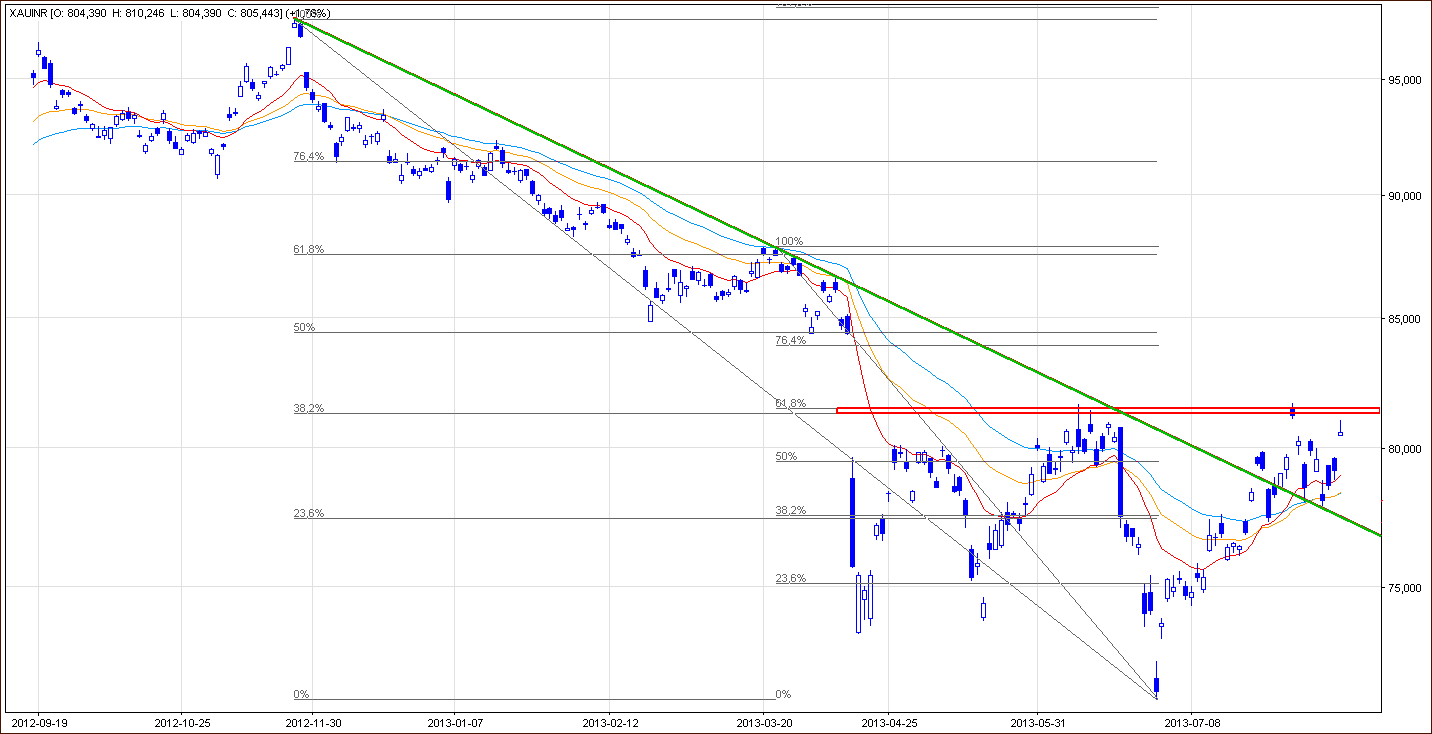Select the 100% Fibonacci level label

point(789,241)
